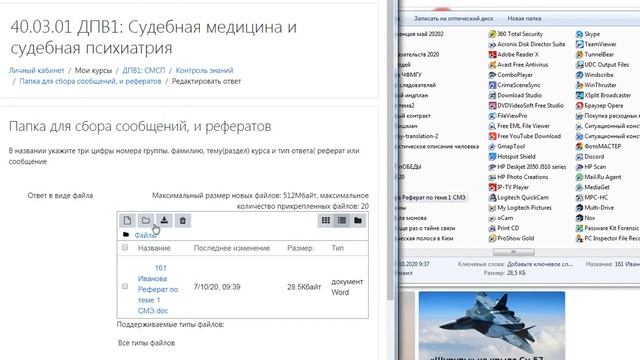The width and height of the screenshot is (640, 360).
Task: Open Контроль знаний breadcrumb link
Action: (x=204, y=70)
